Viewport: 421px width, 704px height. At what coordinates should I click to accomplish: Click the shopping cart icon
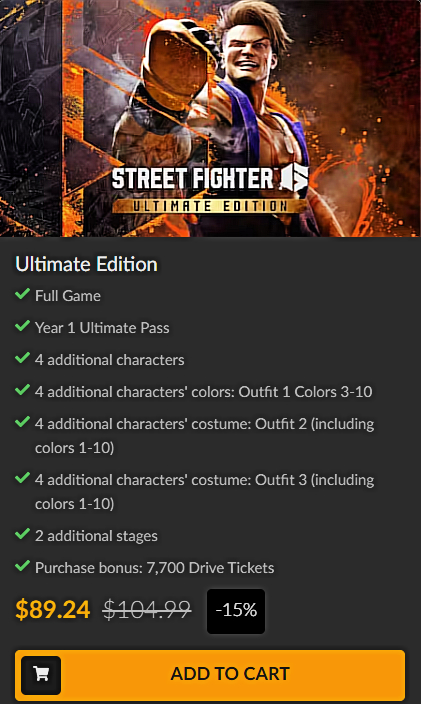41,675
